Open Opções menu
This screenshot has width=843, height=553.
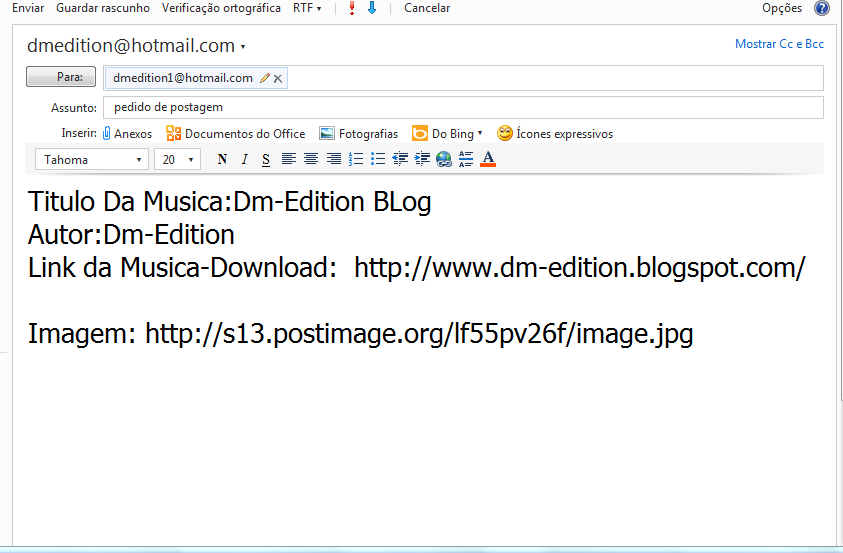point(782,8)
